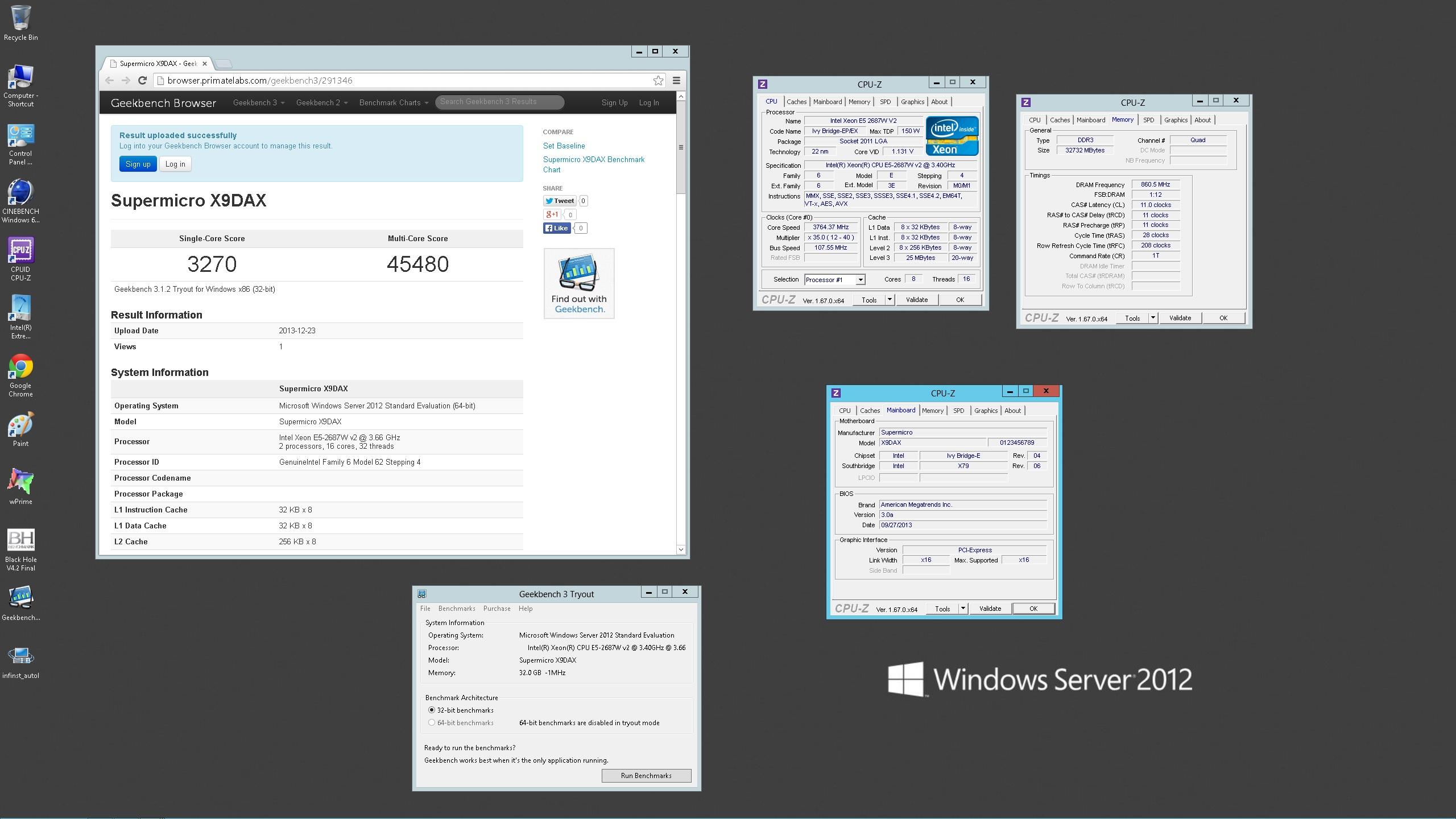Switch to Caches tab in CPU-Z CPU window
1456x819 pixels.
pyautogui.click(x=796, y=102)
